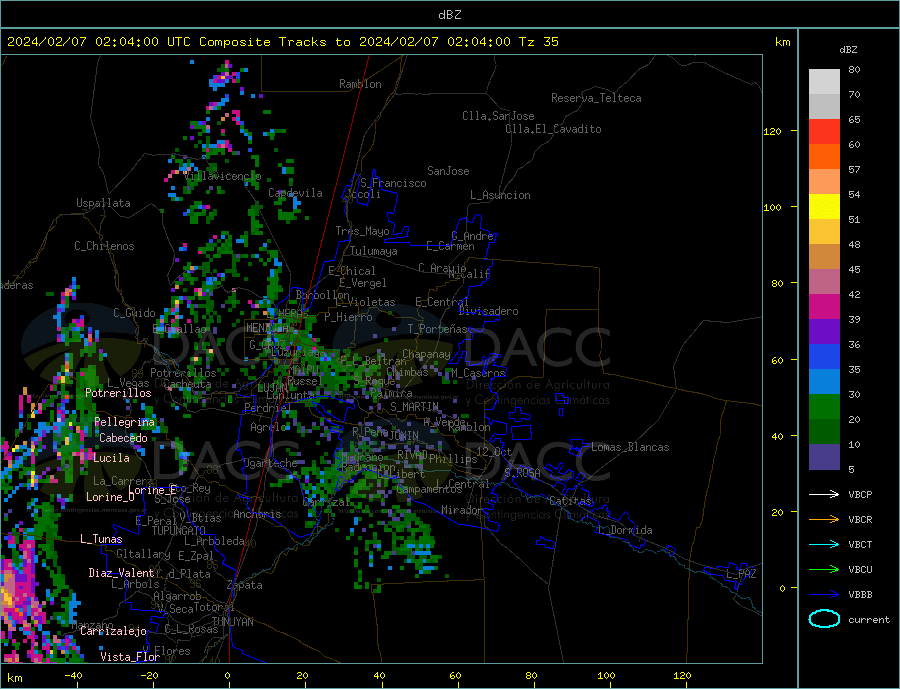
Task: Select the bright yellow swatch between 54 and 51 dBZ
Action: coord(824,207)
